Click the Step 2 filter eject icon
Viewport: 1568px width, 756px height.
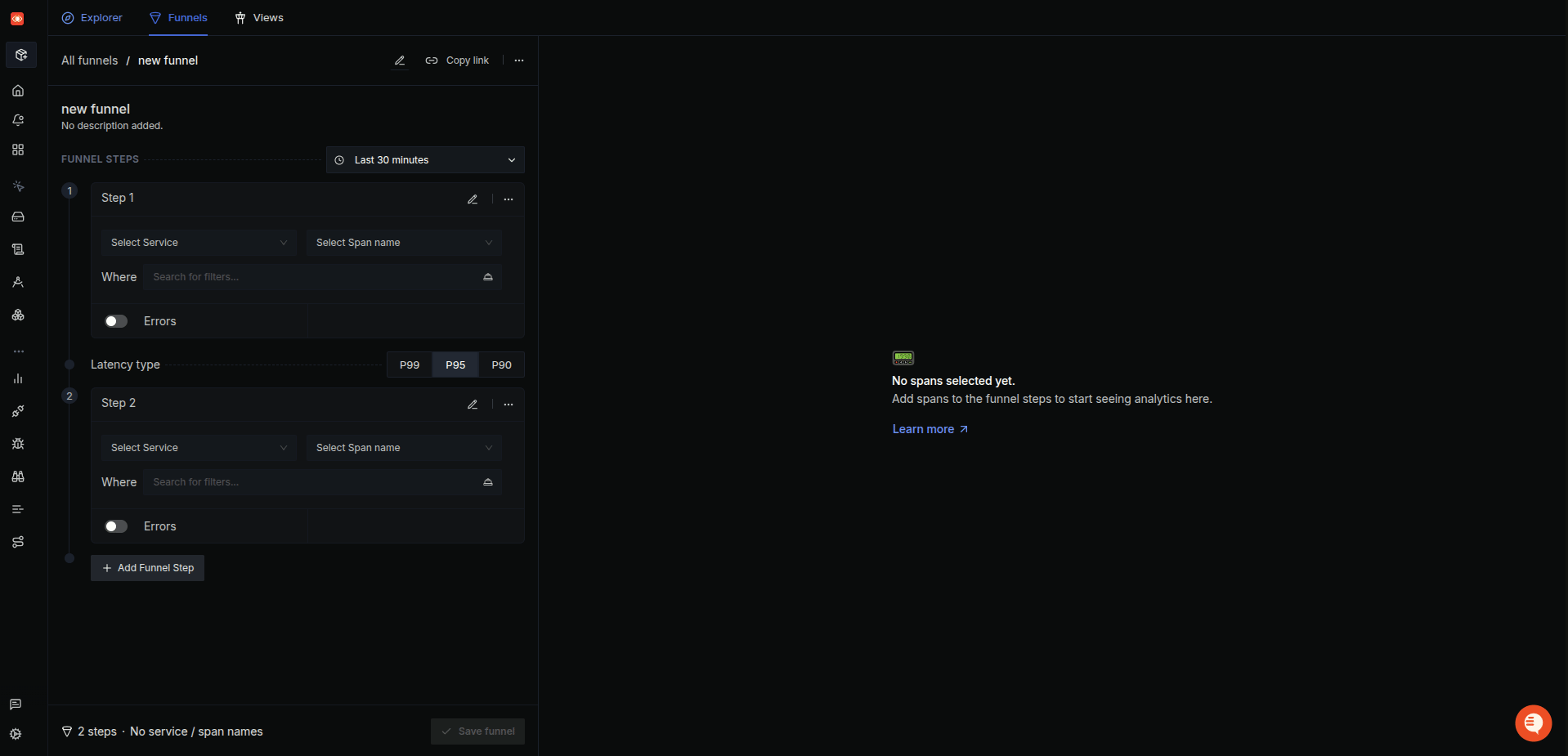coord(488,482)
